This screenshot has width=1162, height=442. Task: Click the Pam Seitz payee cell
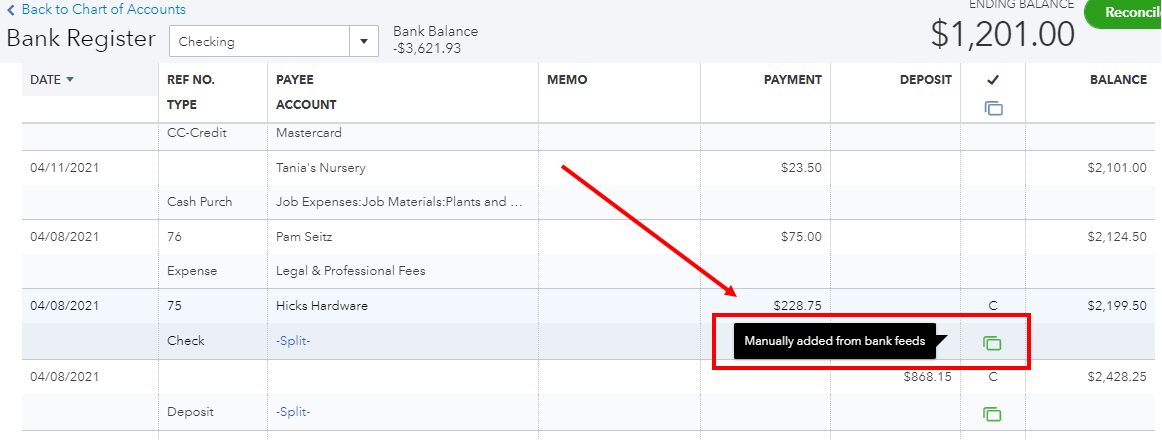pos(306,237)
